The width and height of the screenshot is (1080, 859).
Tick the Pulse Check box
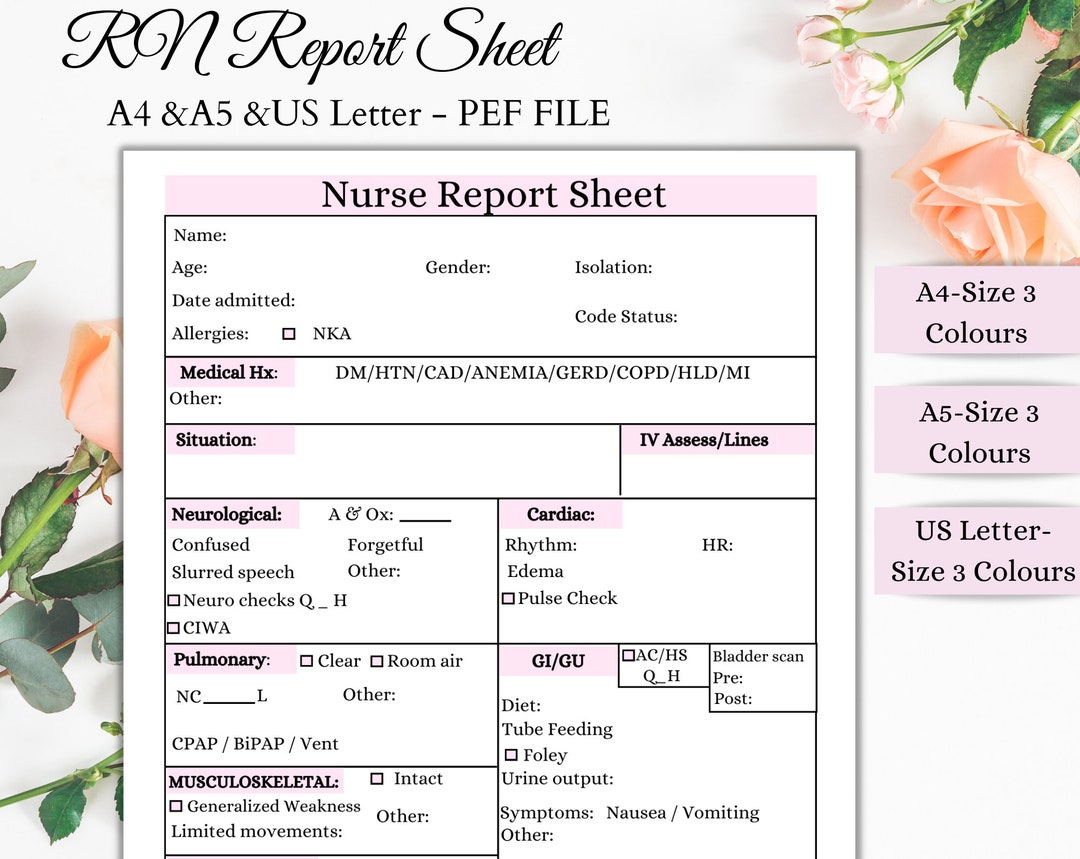pyautogui.click(x=507, y=598)
